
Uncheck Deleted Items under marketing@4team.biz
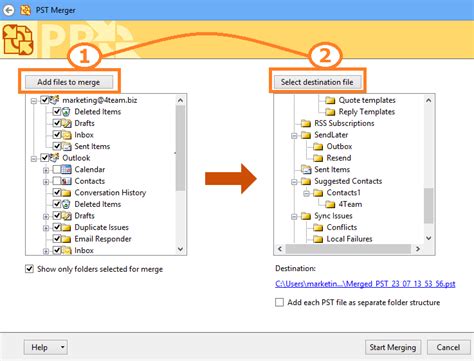[x=57, y=111]
